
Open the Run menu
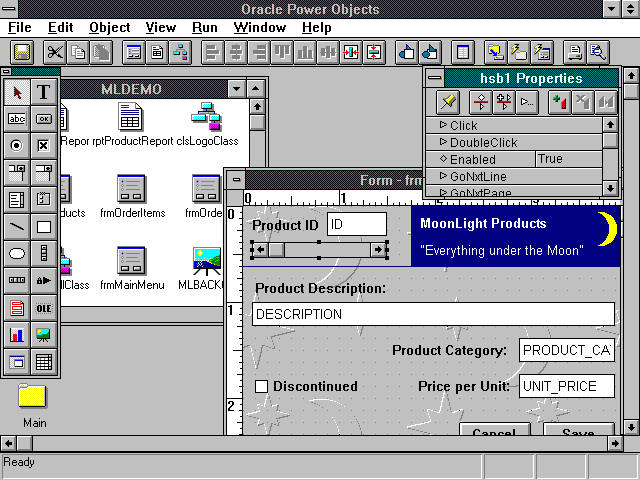pos(205,27)
